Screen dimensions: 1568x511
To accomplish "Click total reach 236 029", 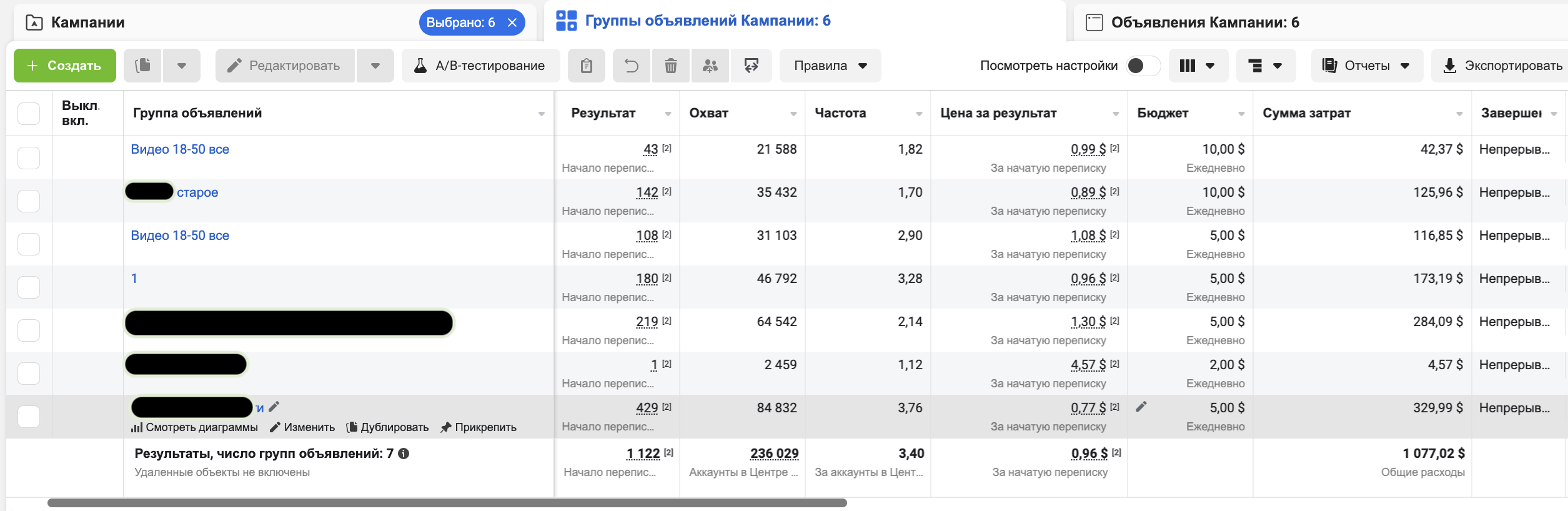I will [x=774, y=454].
